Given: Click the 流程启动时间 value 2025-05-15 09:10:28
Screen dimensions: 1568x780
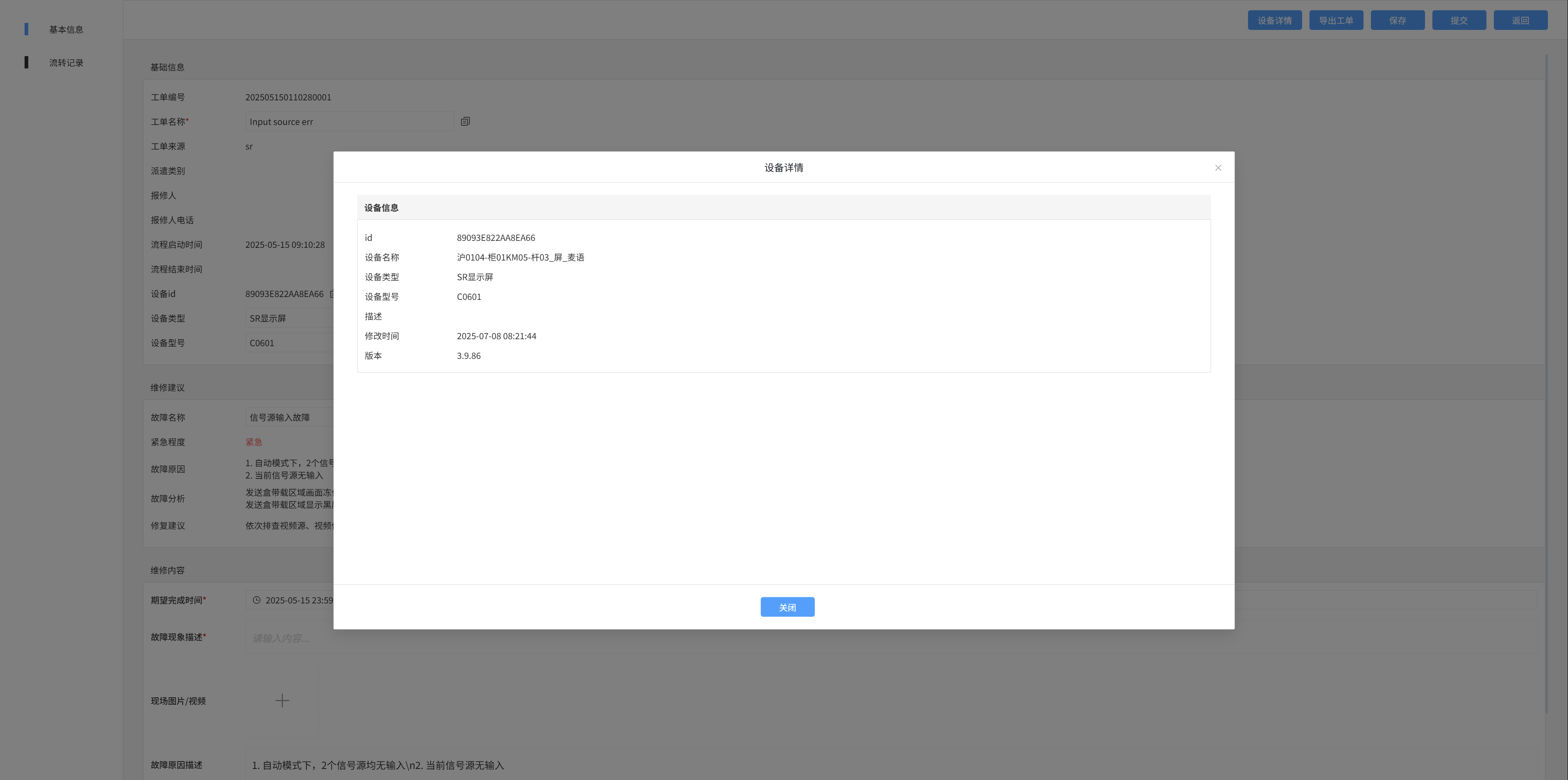Looking at the screenshot, I should coord(285,245).
